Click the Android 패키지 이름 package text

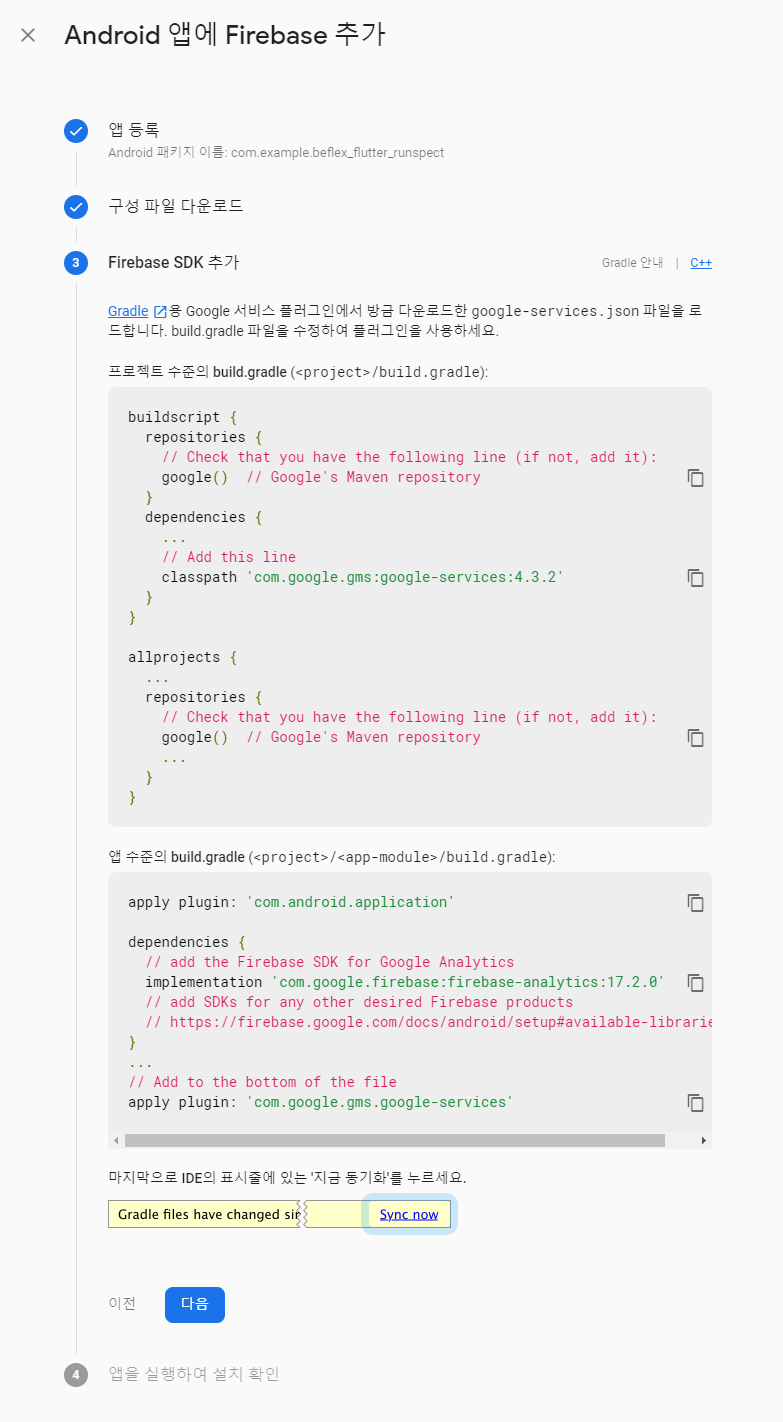point(276,153)
